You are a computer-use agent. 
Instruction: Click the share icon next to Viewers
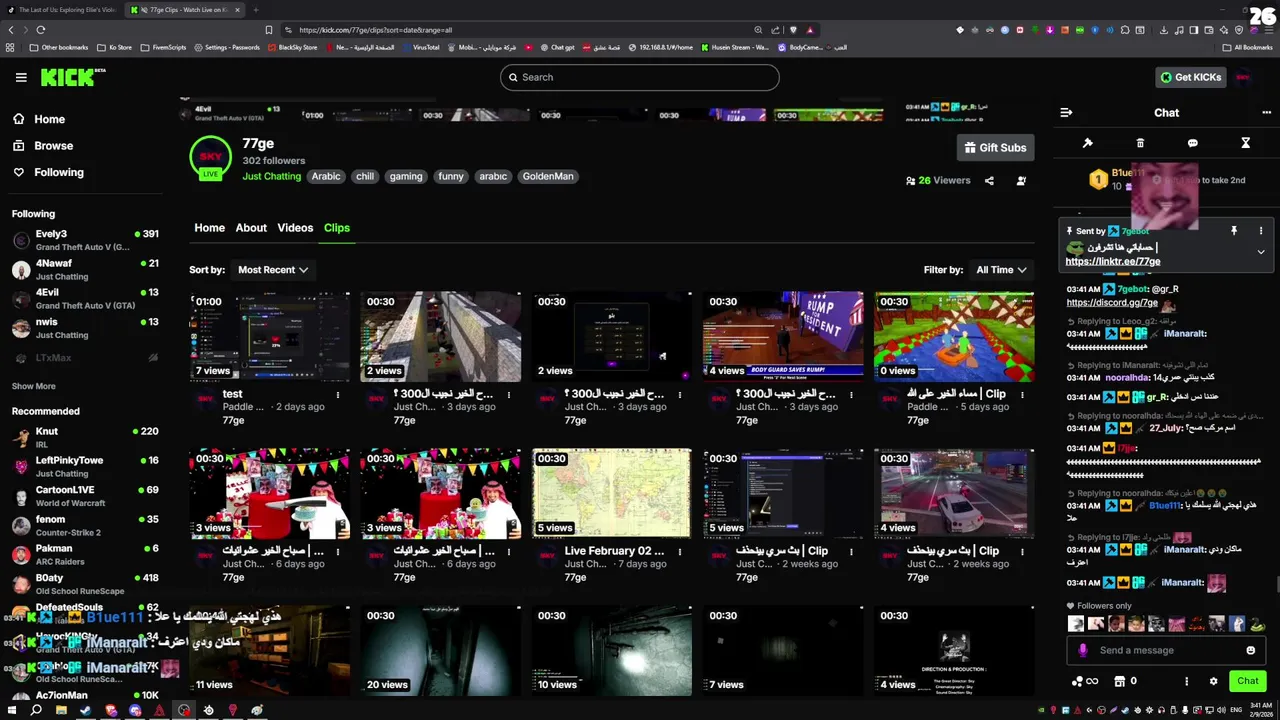[x=989, y=181]
